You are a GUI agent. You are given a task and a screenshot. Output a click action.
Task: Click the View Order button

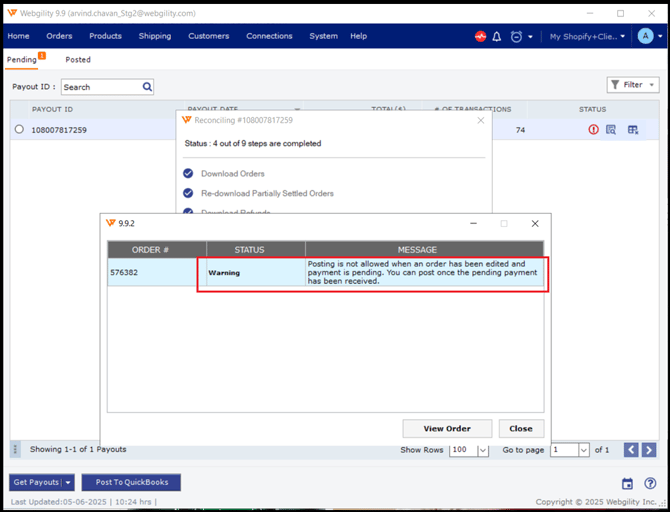click(x=447, y=428)
